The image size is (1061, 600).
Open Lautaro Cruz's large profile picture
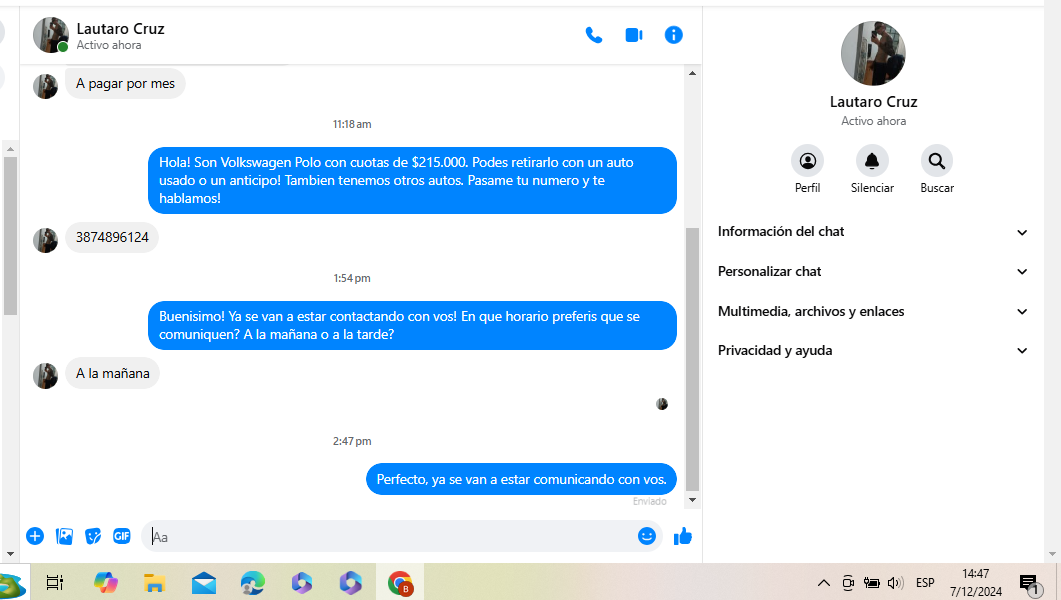tap(873, 53)
